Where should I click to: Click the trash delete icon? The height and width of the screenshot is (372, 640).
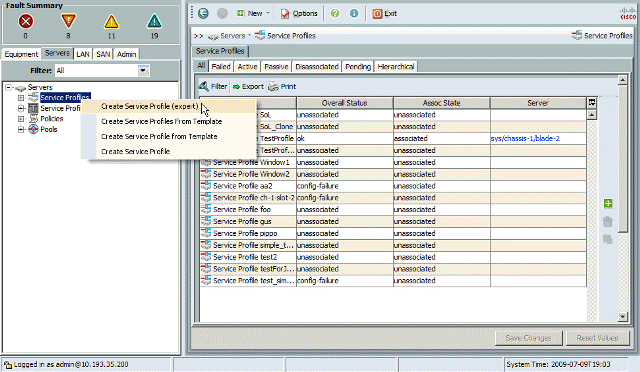(x=608, y=221)
